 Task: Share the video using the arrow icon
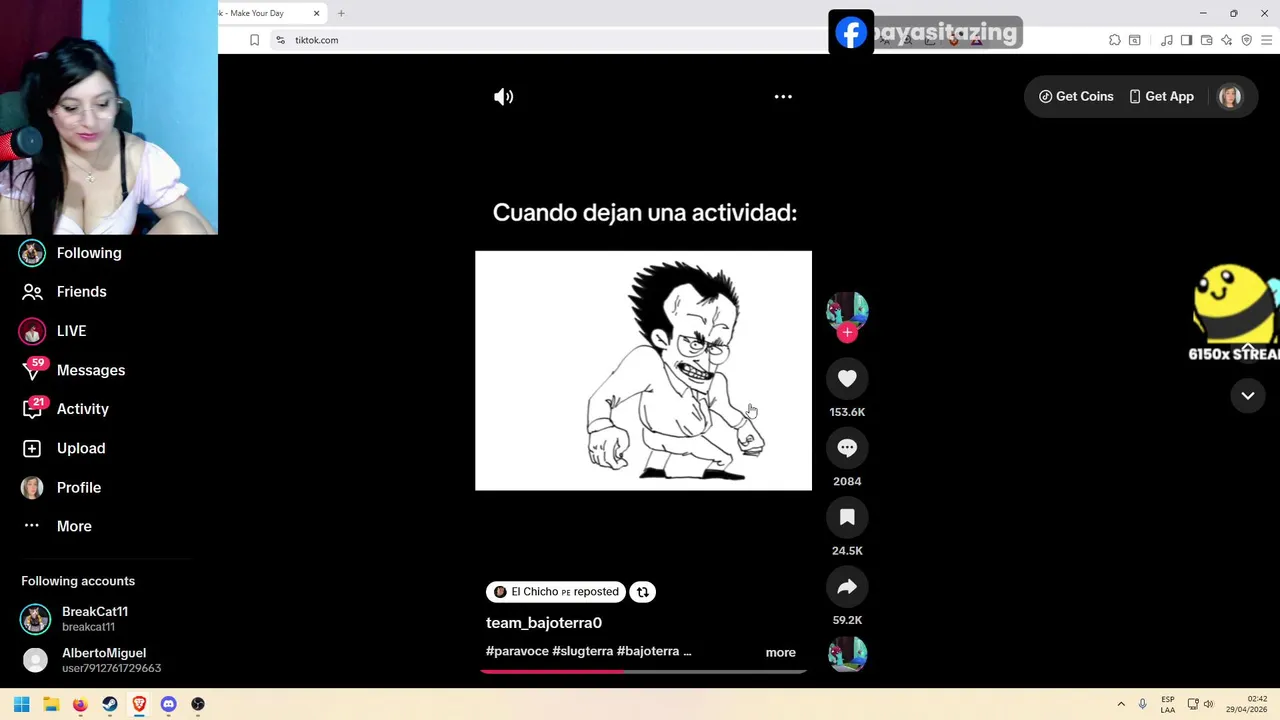[847, 587]
